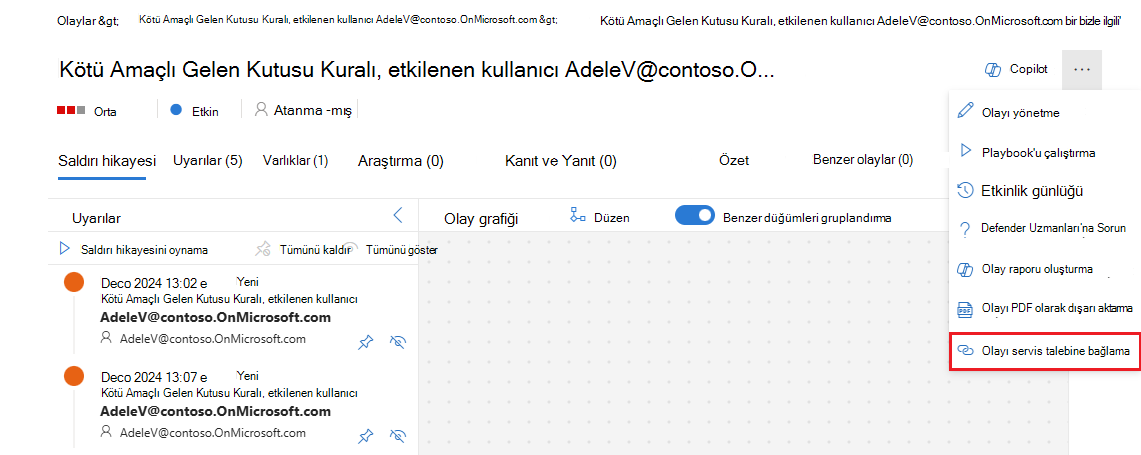This screenshot has width=1141, height=455.
Task: Open the Benzer olaylar (0) tab
Action: (863, 159)
